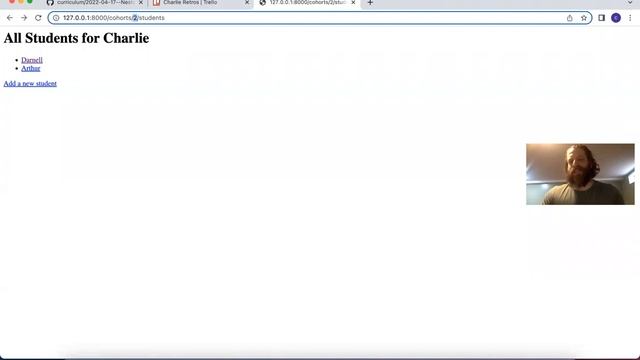
Task: Open the browser side panel
Action: click(x=601, y=18)
